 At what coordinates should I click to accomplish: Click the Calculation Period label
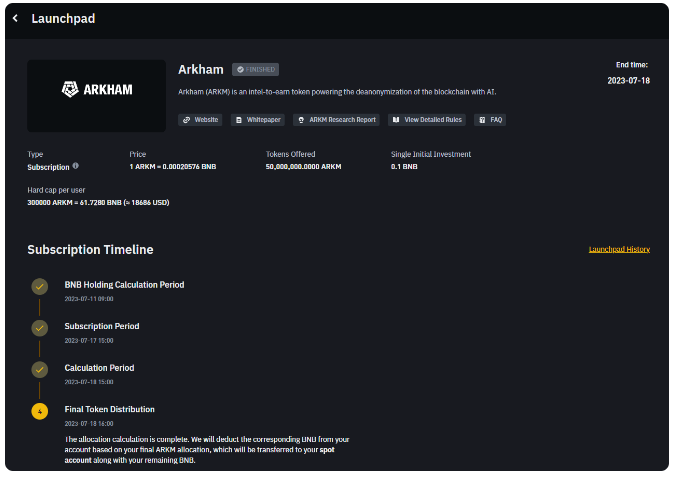coord(99,368)
